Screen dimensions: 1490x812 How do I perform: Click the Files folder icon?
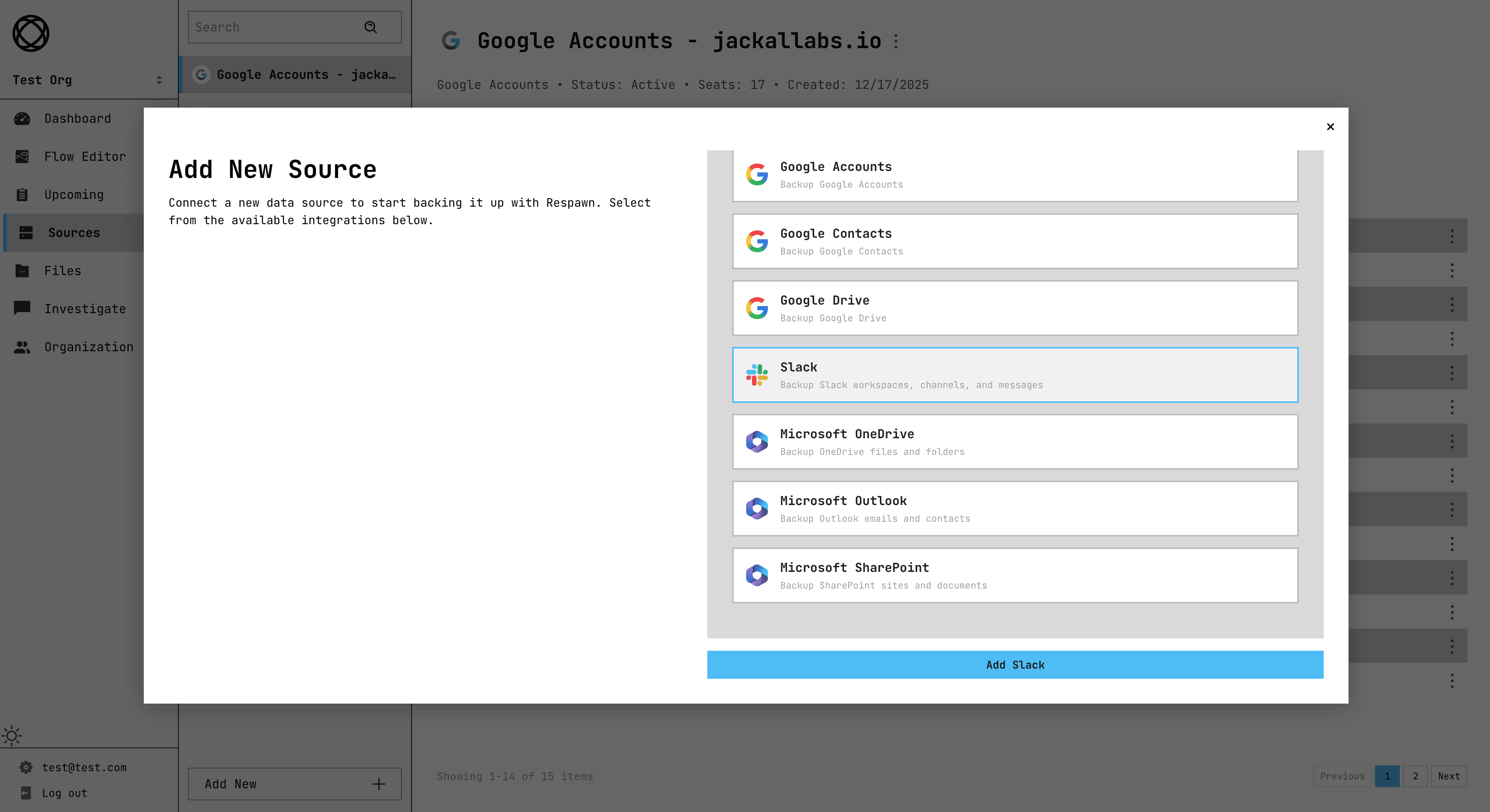tap(22, 271)
